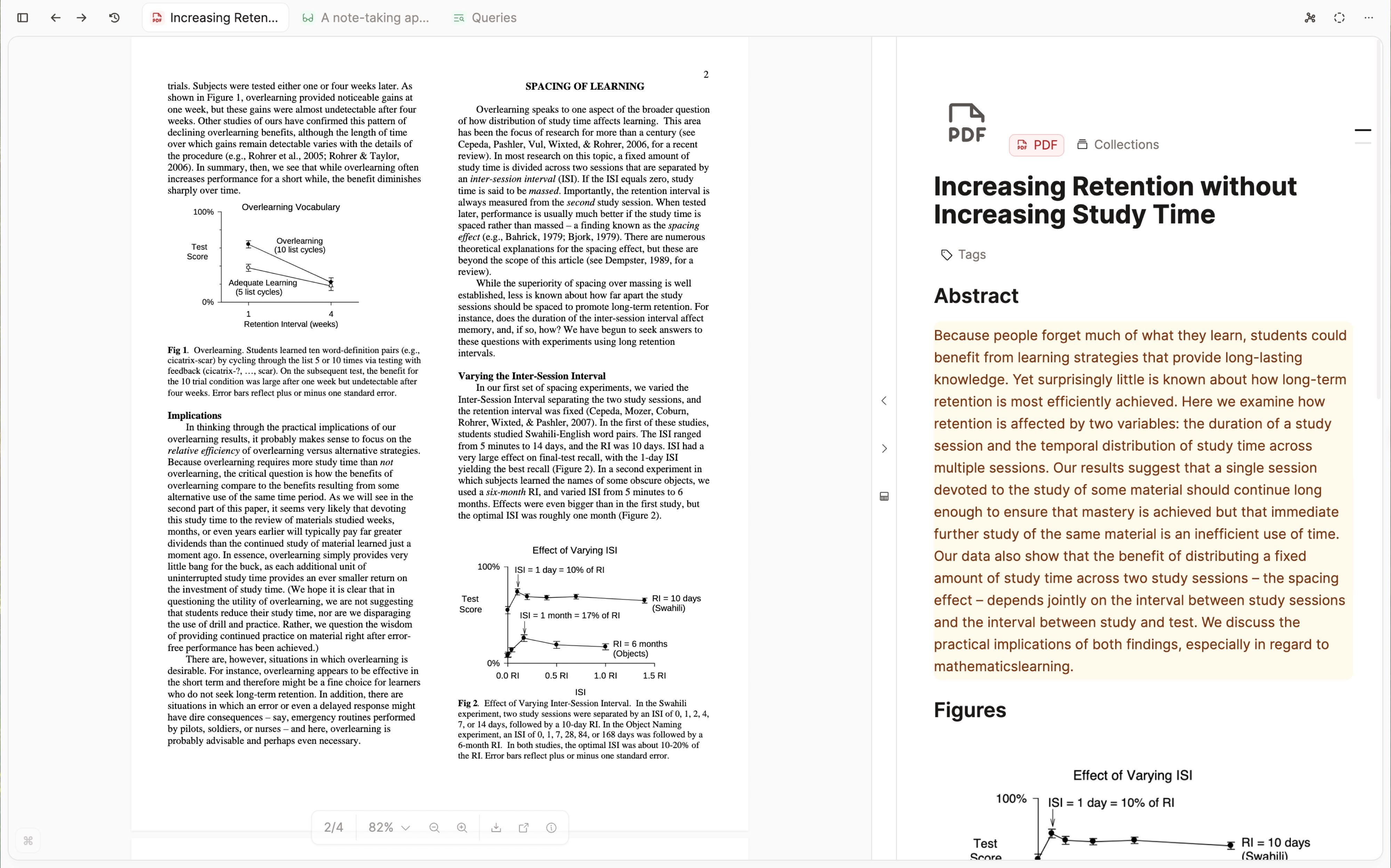Open the history clock icon
Image resolution: width=1391 pixels, height=868 pixels.
114,18
